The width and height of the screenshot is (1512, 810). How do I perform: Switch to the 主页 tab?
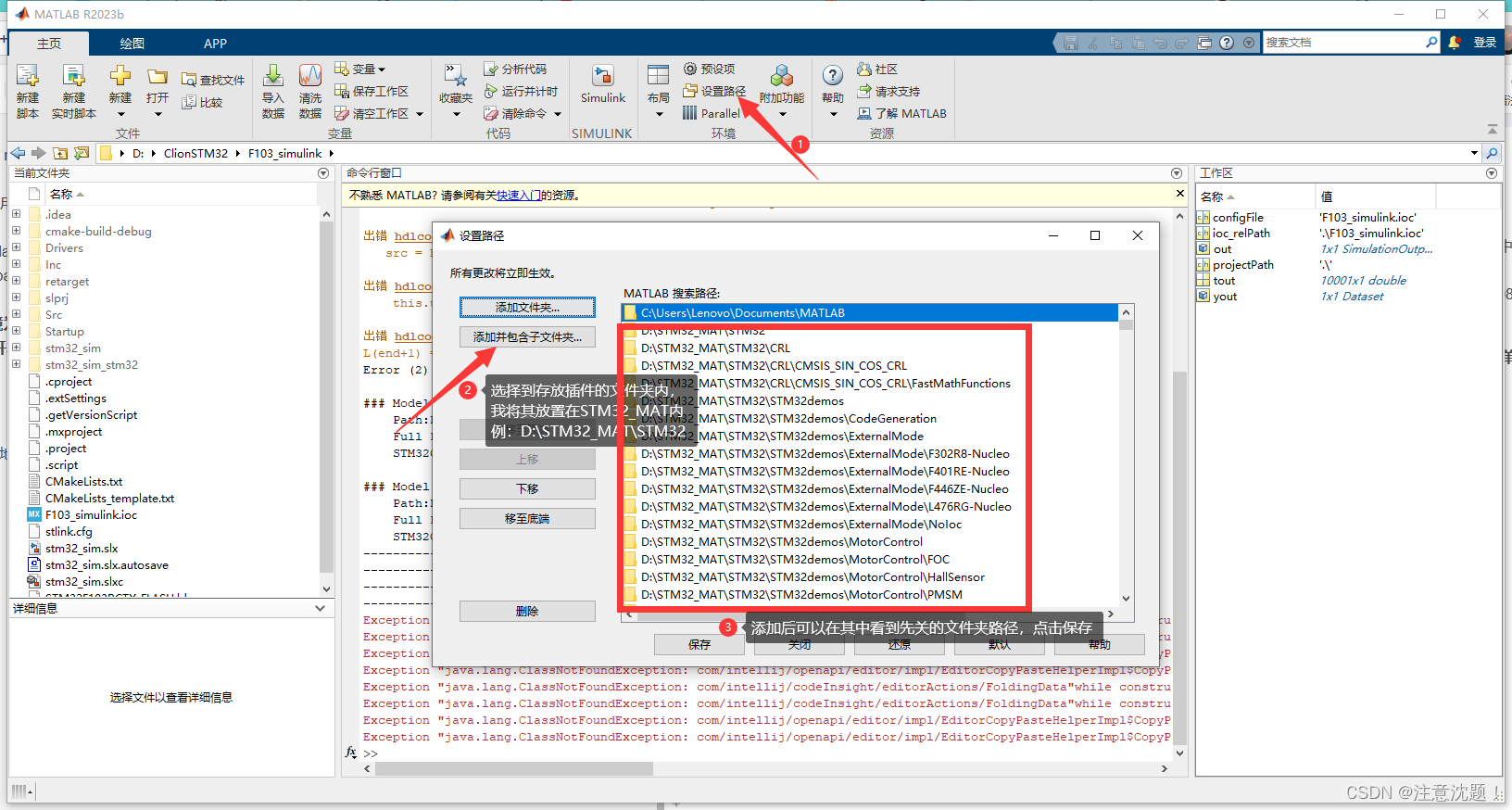pyautogui.click(x=49, y=44)
